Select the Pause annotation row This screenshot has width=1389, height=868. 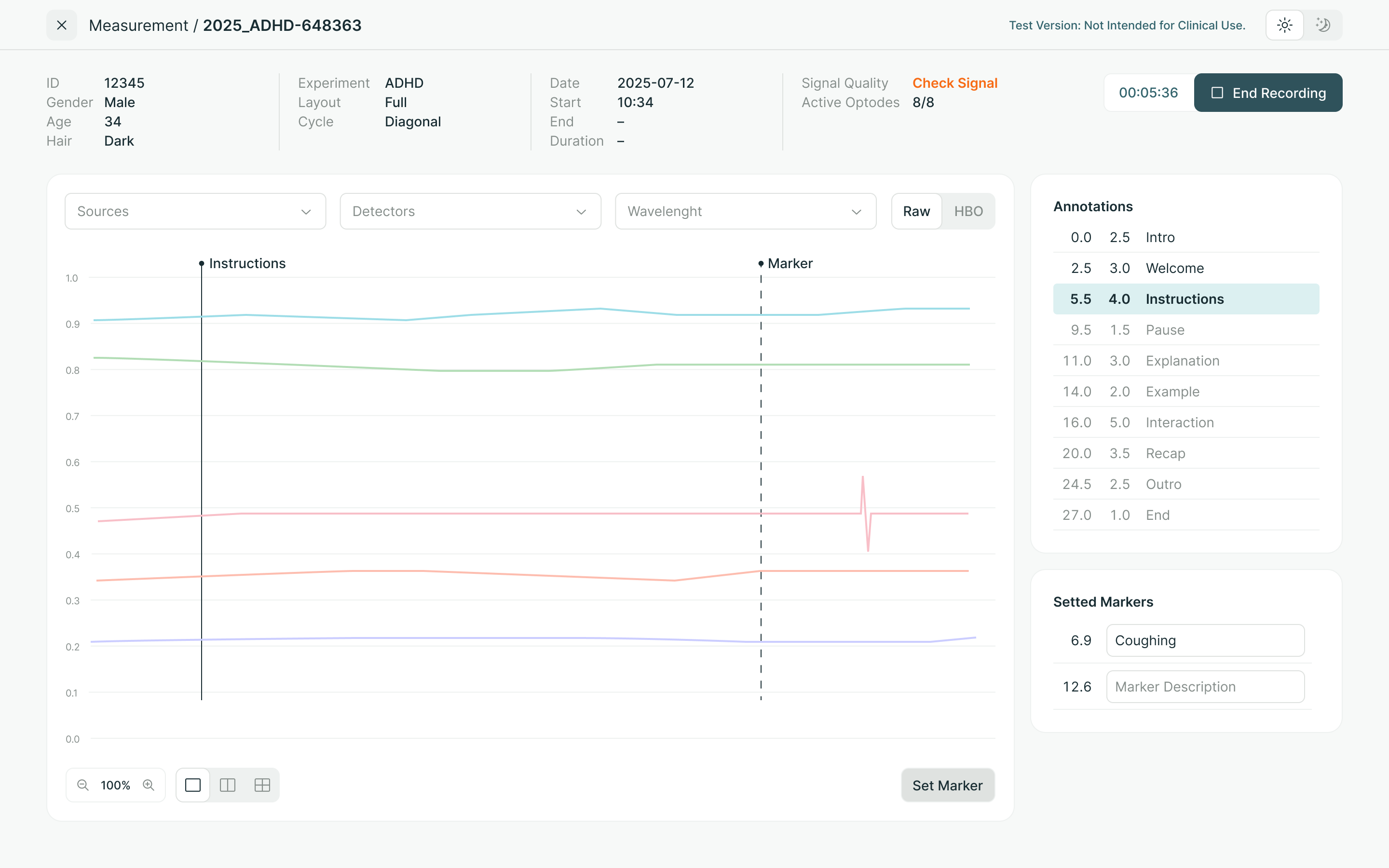coord(1186,330)
